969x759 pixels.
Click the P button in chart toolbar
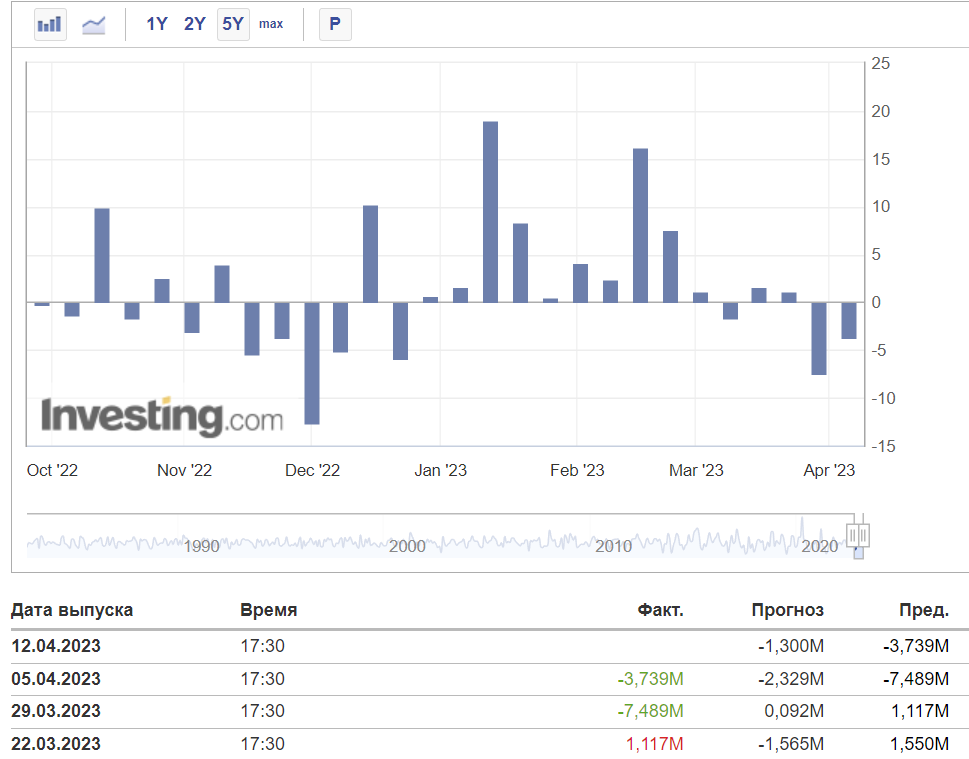pos(335,24)
